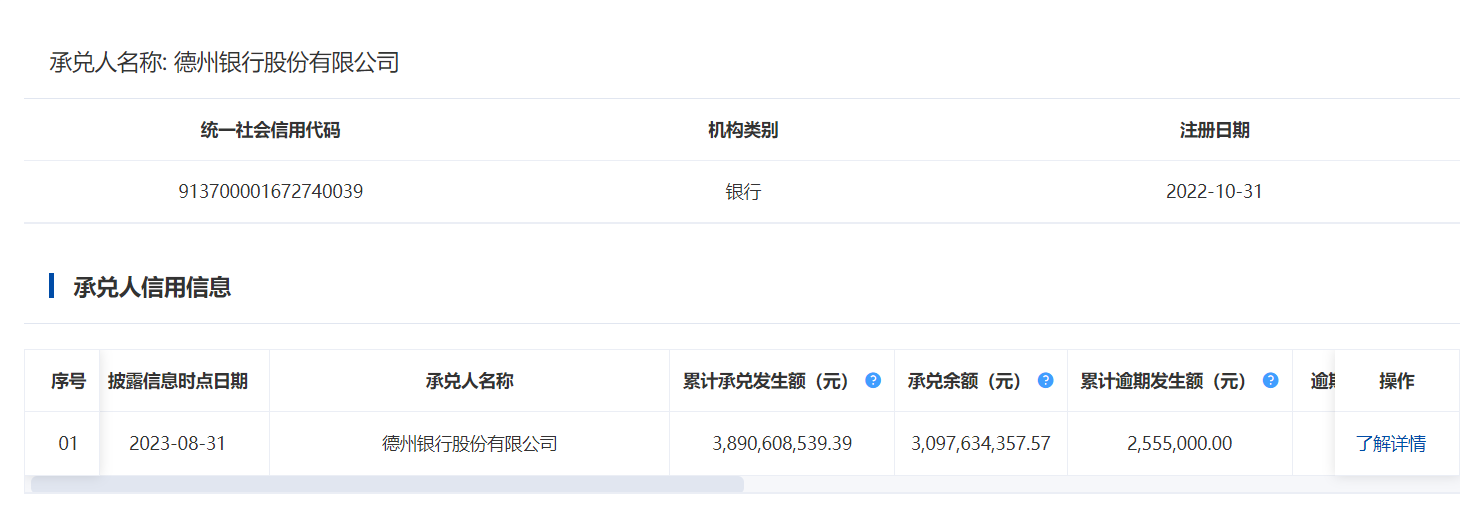1482x528 pixels.
Task: Click the 承兑余额（元） column header
Action: [x=965, y=381]
